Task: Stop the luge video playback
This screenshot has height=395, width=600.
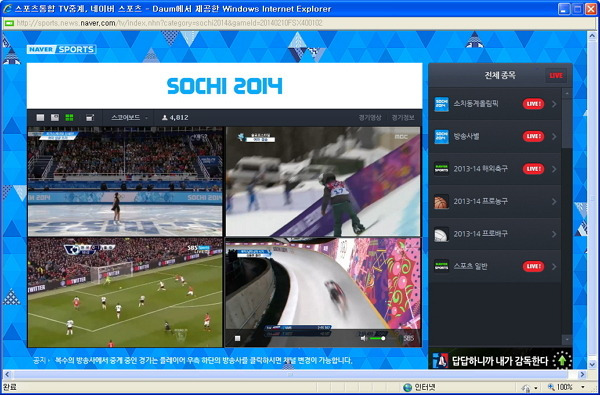Action: 237,338
